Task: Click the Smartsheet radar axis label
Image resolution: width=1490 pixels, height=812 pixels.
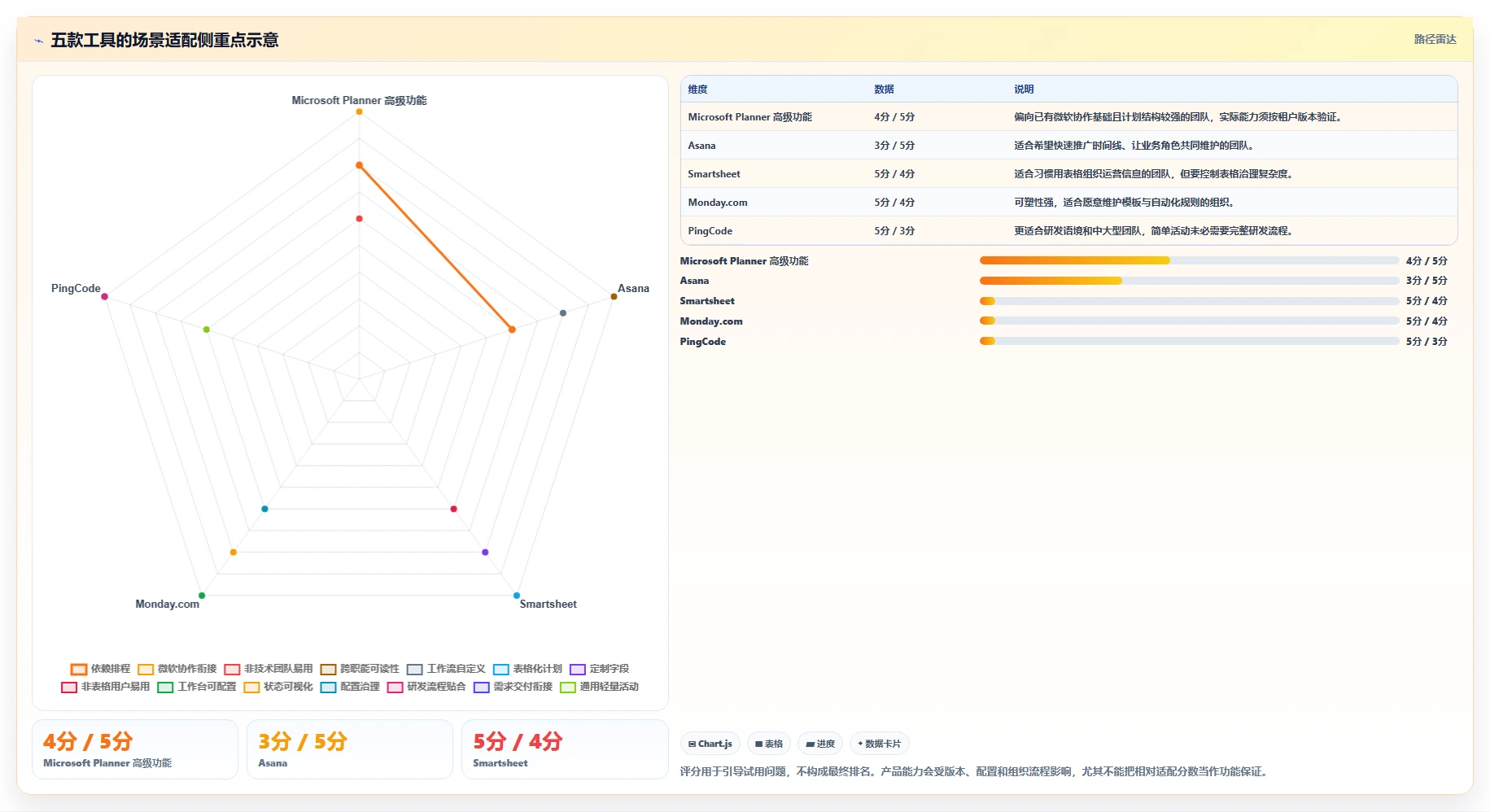Action: tap(548, 605)
